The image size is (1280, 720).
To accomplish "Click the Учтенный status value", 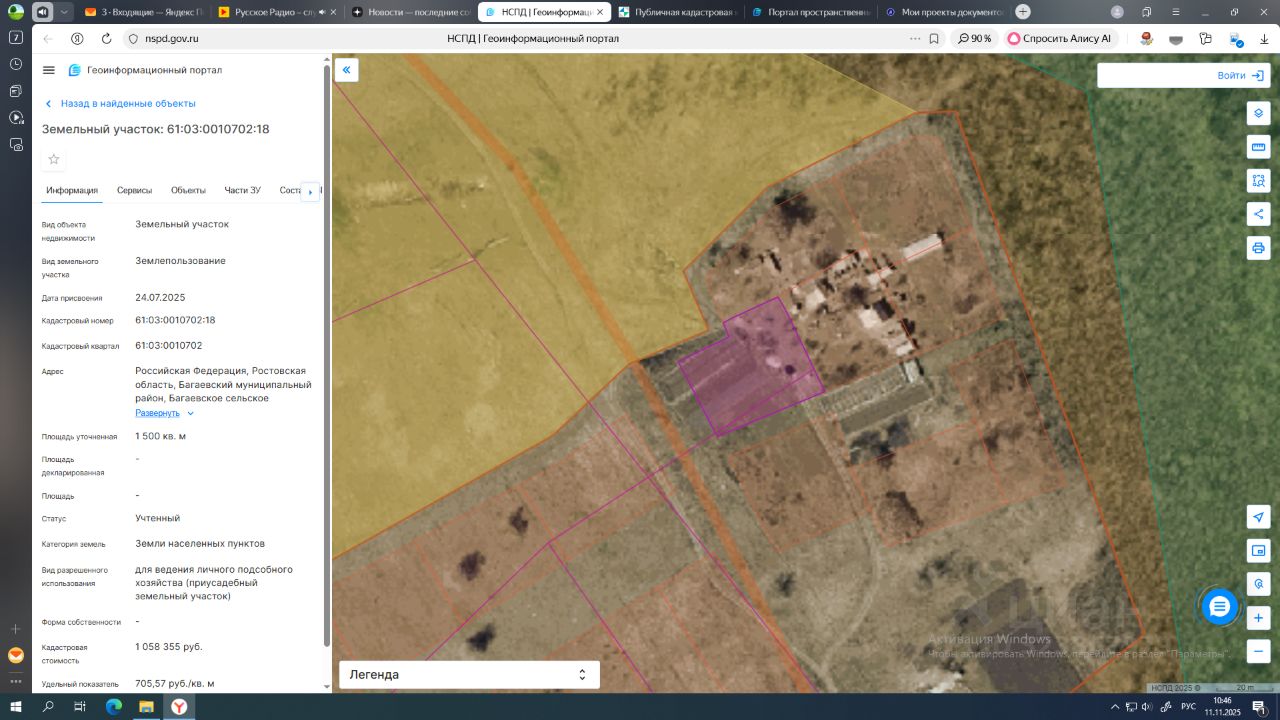I will [158, 518].
